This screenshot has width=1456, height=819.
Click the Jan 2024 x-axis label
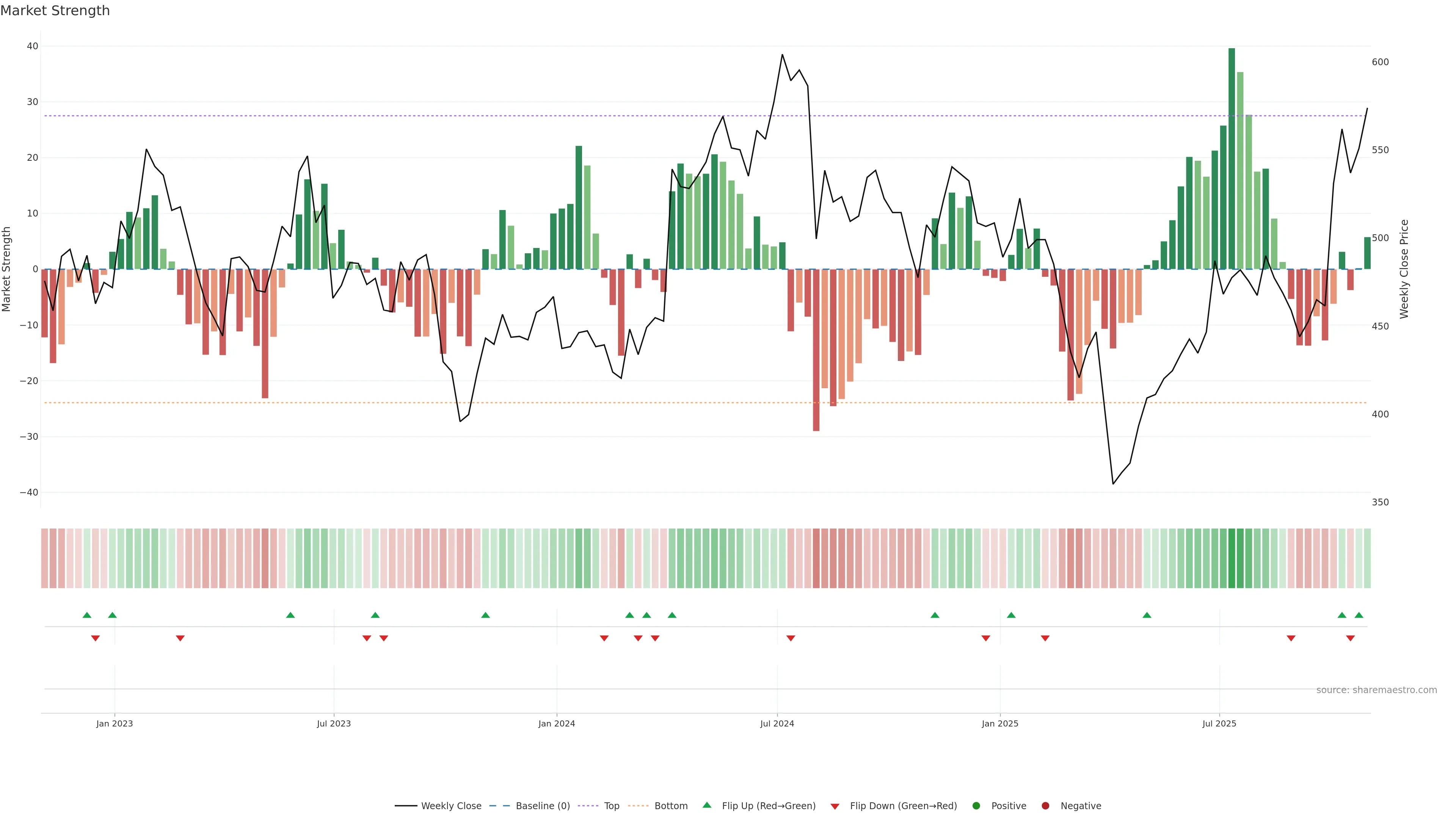coord(557,723)
